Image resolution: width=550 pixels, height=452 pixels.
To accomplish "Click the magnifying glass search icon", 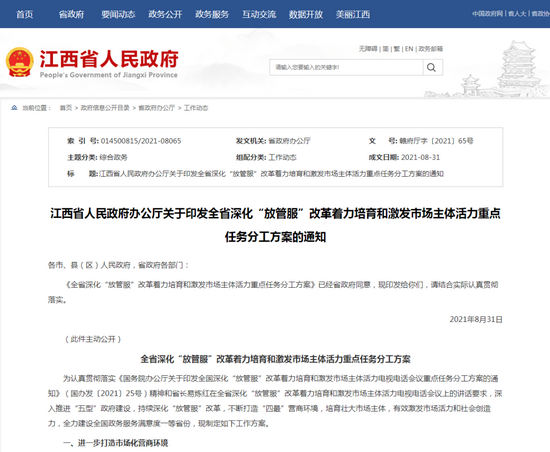I will (432, 67).
